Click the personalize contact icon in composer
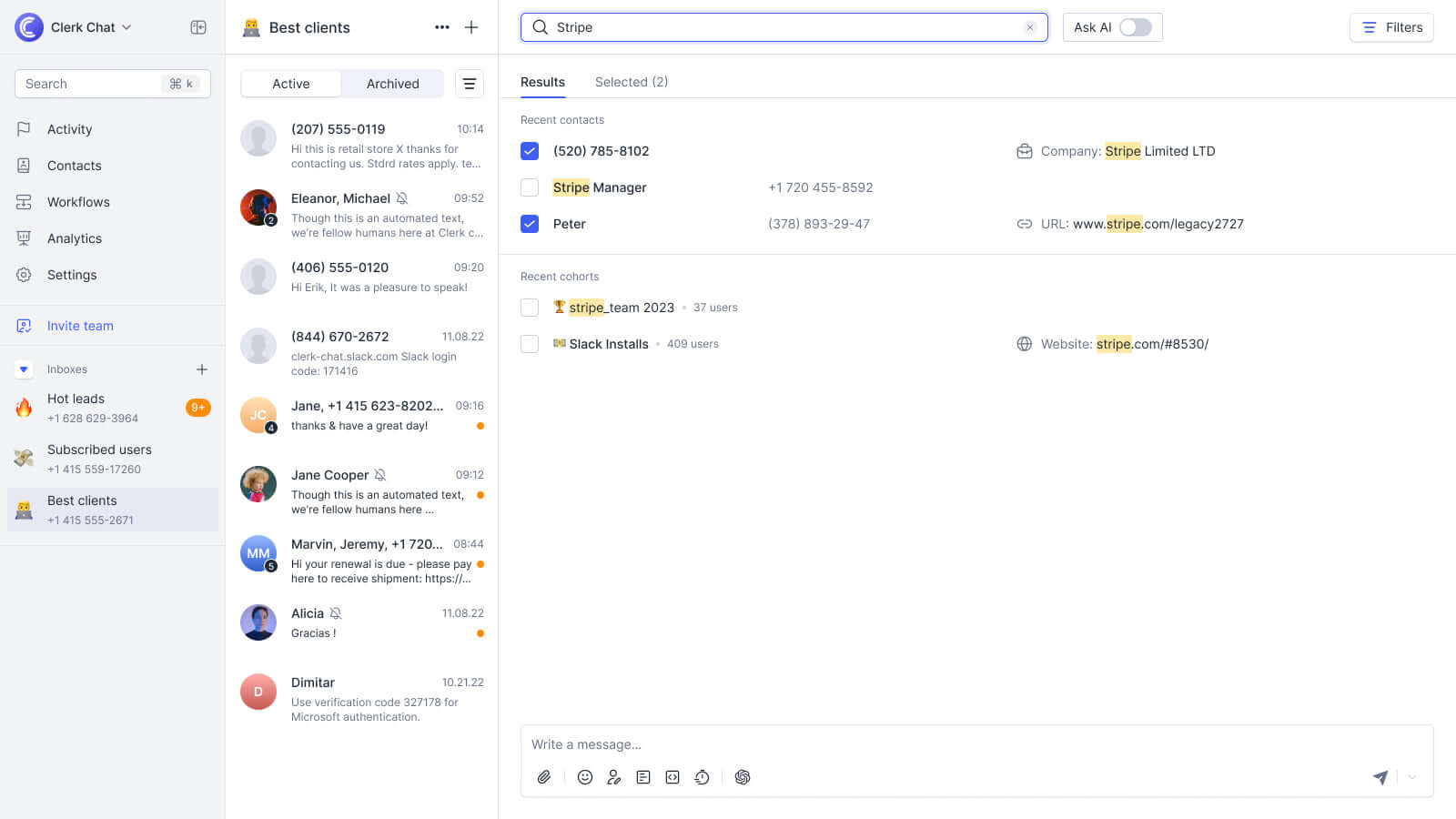Screen dimensions: 1456x819 pyautogui.click(x=614, y=777)
